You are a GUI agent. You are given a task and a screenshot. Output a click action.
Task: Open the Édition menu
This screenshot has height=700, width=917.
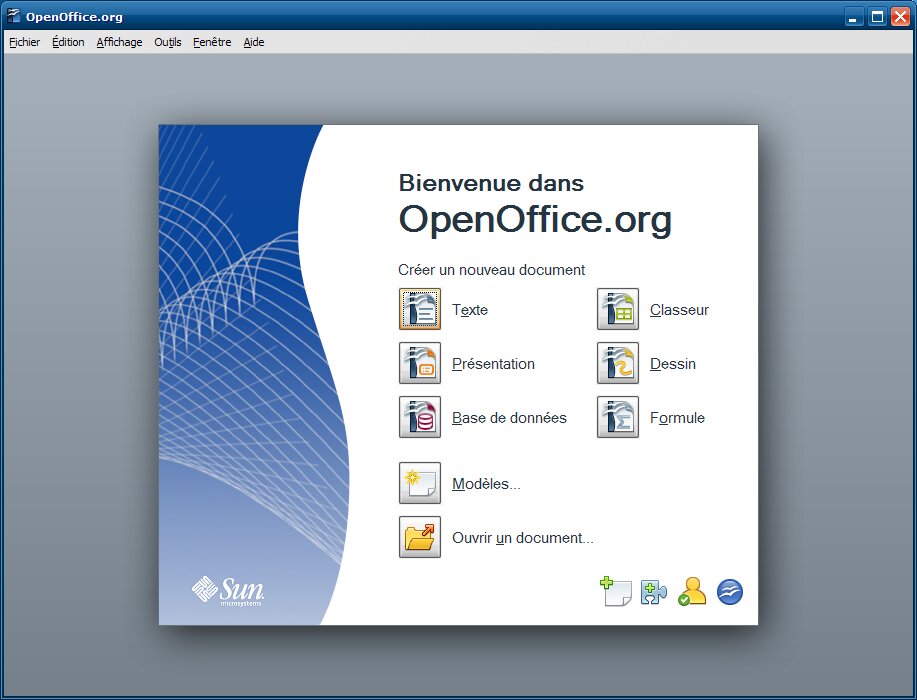click(x=68, y=42)
